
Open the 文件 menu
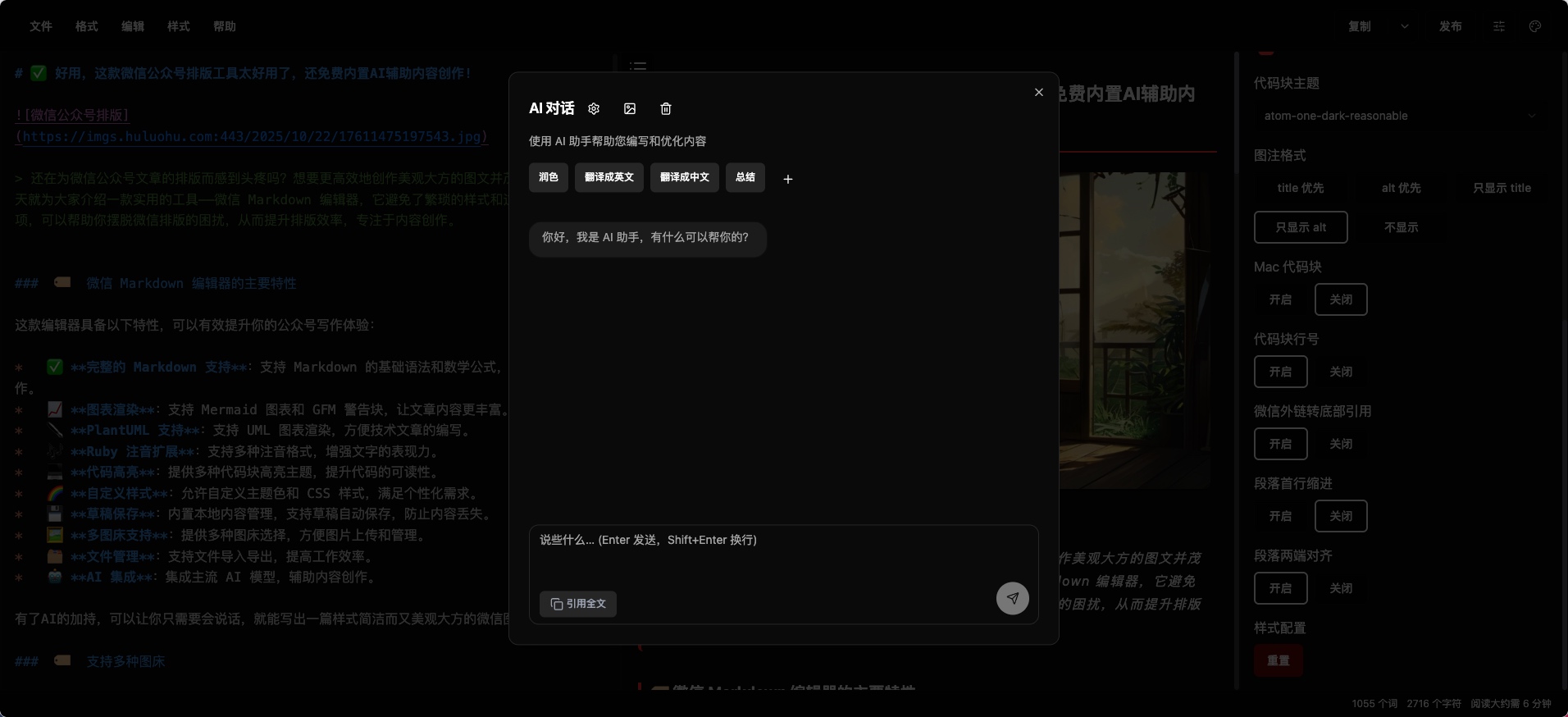[41, 26]
